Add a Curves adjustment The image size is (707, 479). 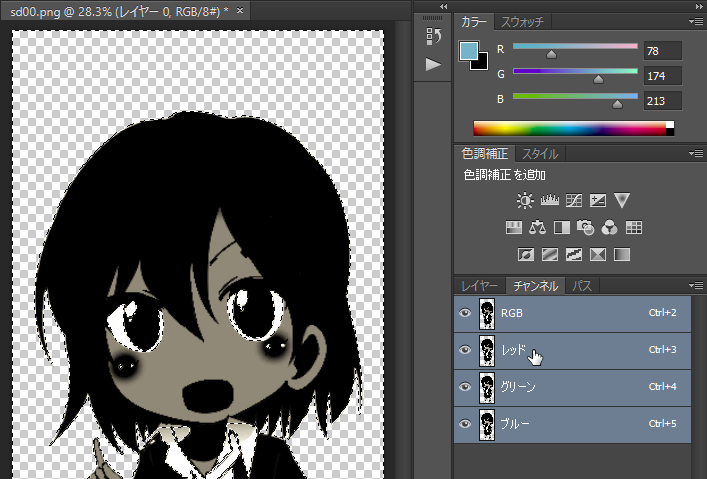point(573,200)
